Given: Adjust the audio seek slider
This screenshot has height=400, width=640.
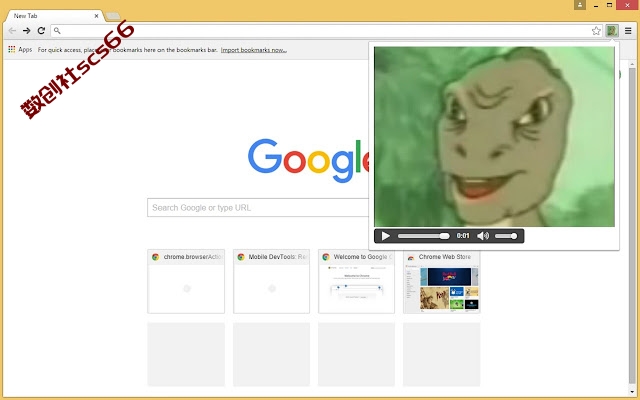Looking at the screenshot, I should pos(423,236).
